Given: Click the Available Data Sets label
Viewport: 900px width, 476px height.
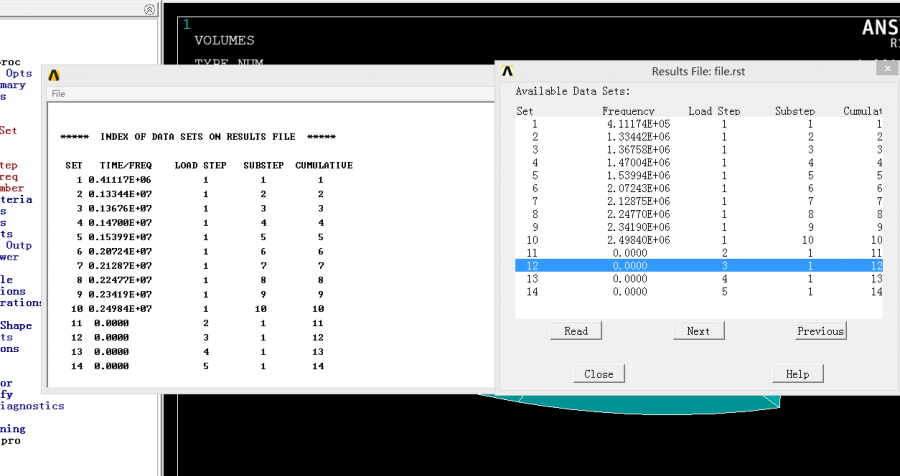Looking at the screenshot, I should pyautogui.click(x=573, y=91).
